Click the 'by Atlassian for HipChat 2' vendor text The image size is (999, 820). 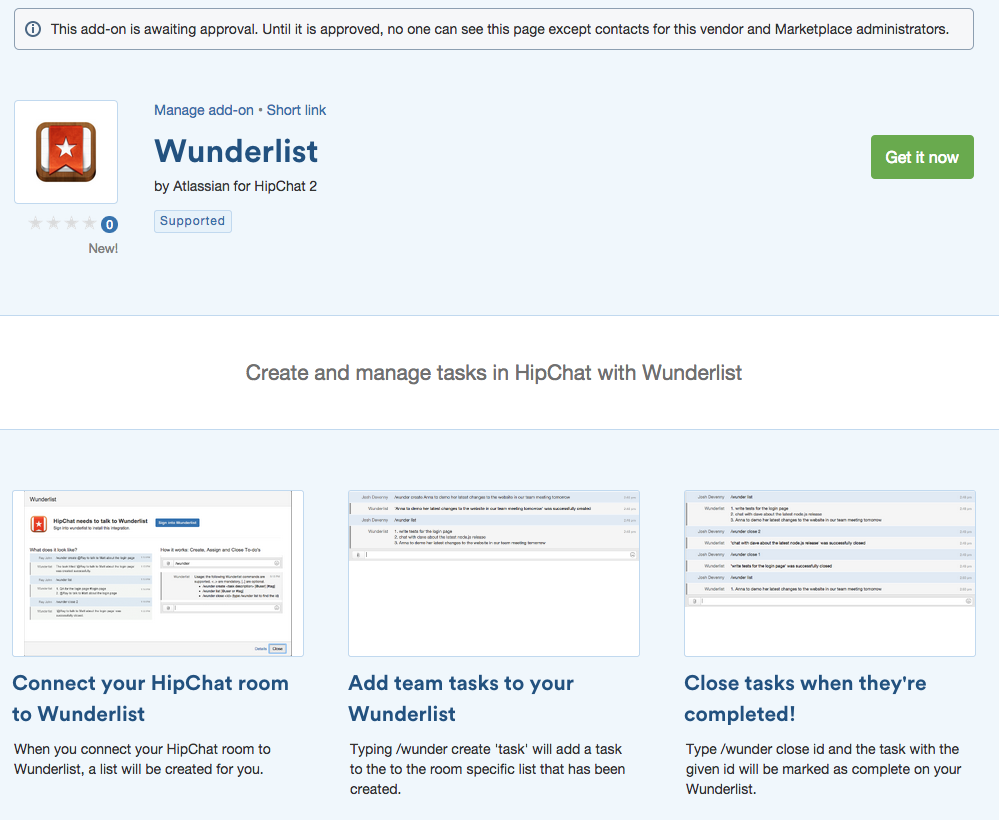click(236, 186)
